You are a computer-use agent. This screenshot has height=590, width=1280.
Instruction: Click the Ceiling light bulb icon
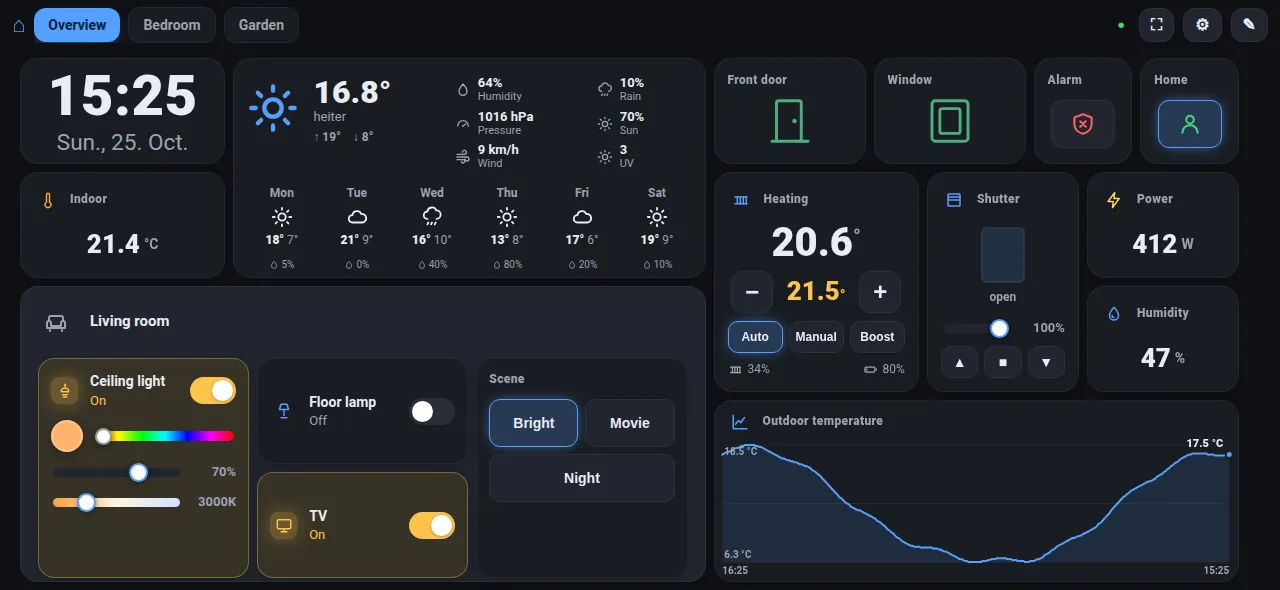66,390
